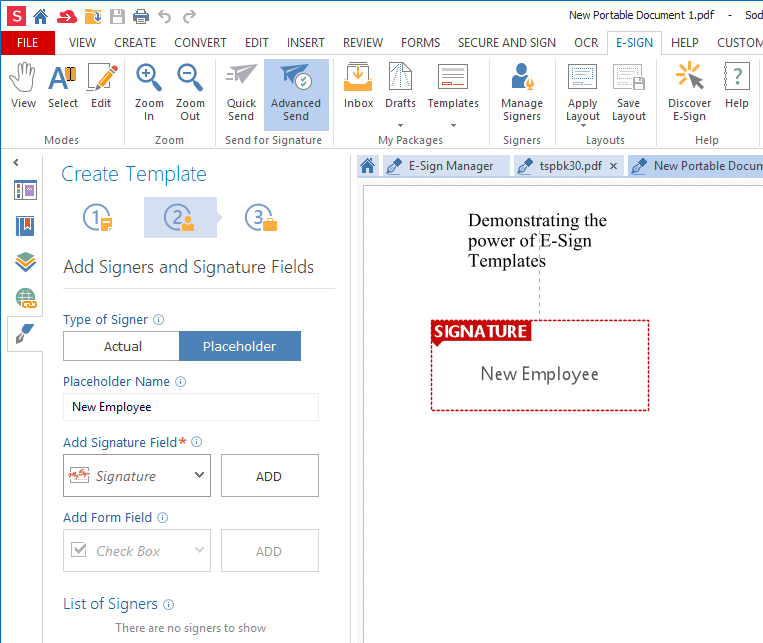
Task: Open the HELP ribbon tab
Action: (685, 43)
